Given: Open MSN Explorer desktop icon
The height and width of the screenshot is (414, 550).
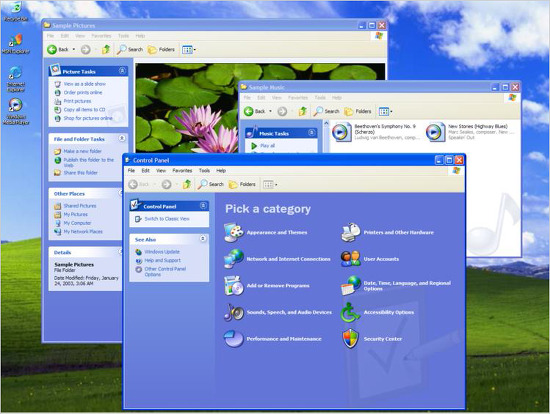Looking at the screenshot, I should [x=15, y=44].
